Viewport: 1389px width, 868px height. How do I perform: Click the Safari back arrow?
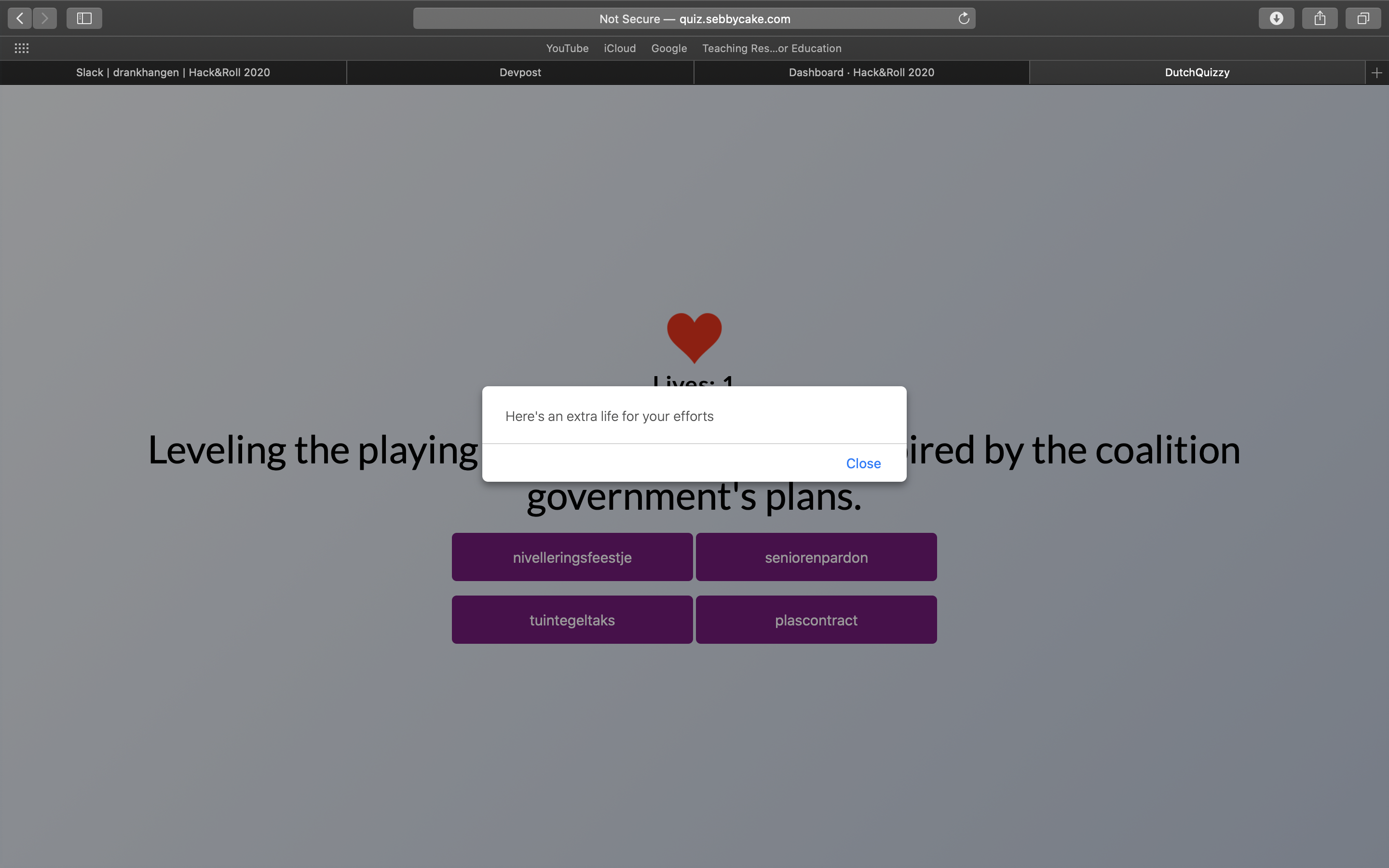coord(20,18)
